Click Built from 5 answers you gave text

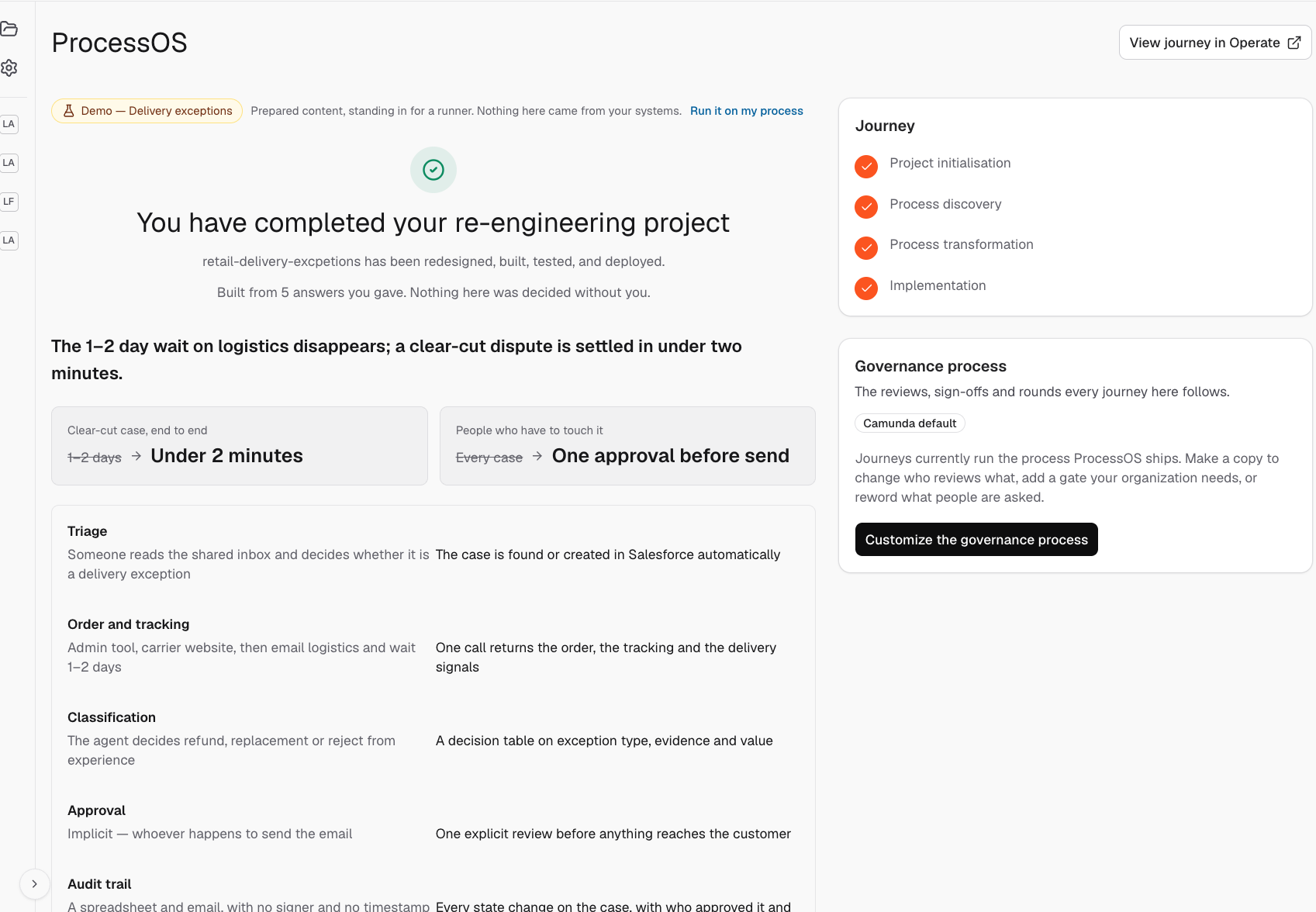coord(433,292)
